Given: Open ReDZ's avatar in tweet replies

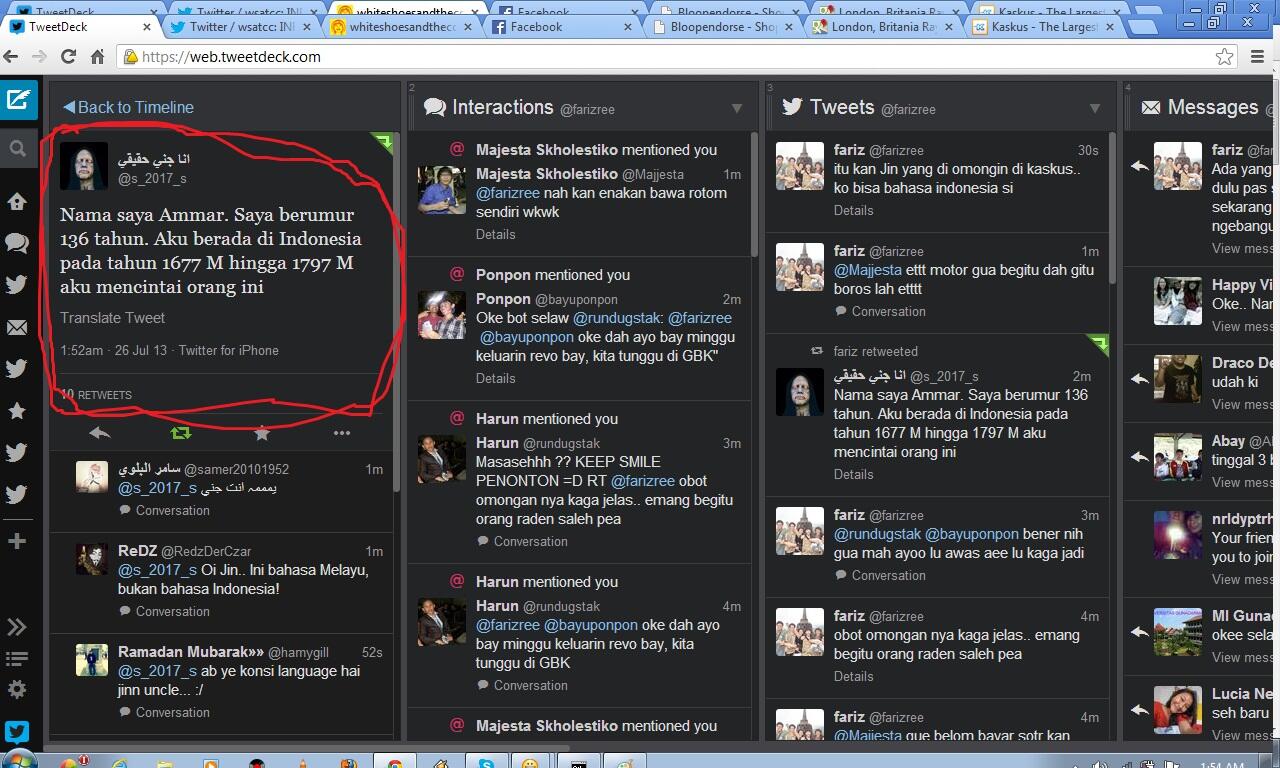Looking at the screenshot, I should 92,559.
